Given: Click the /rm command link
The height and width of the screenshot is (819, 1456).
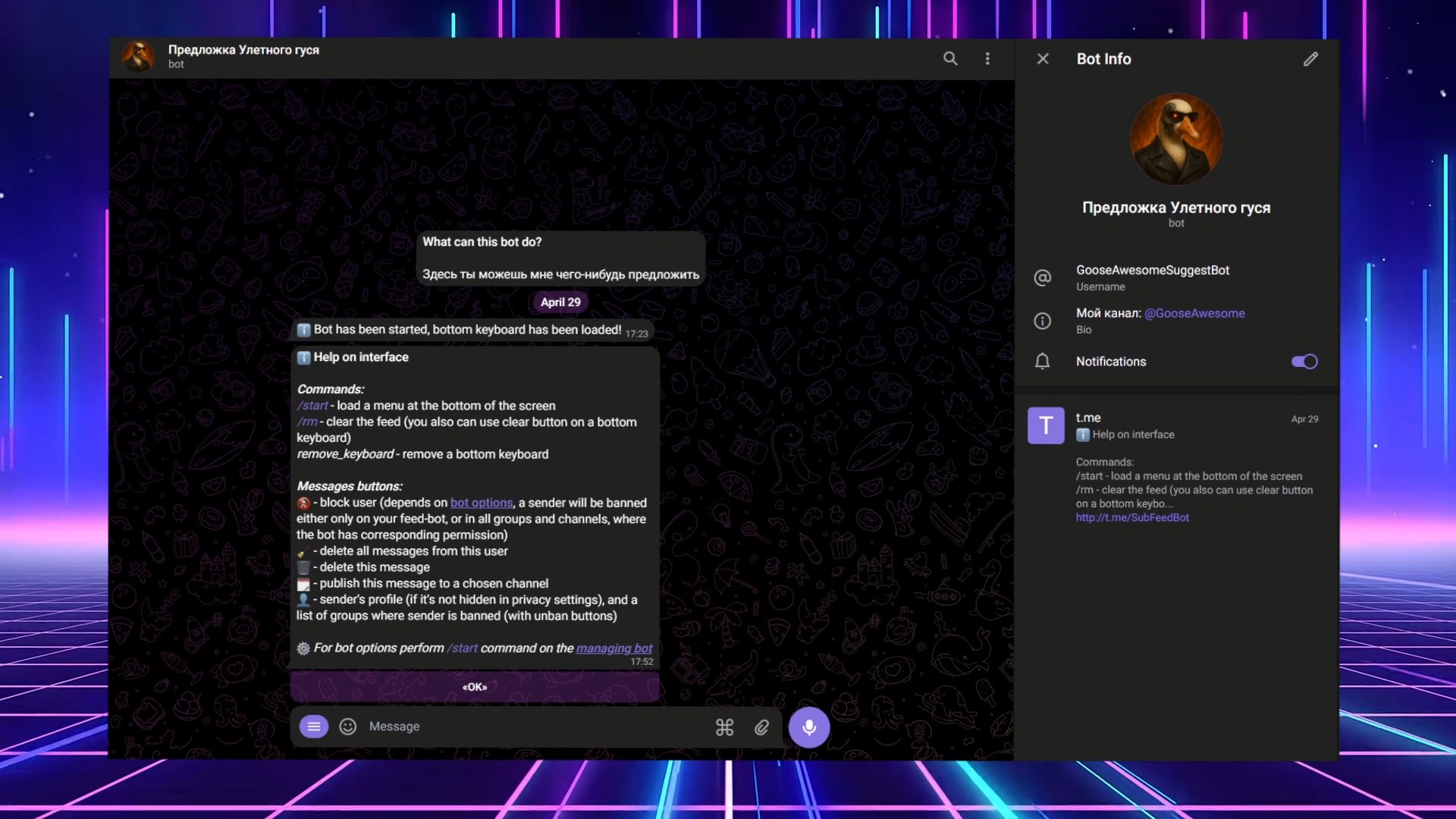Looking at the screenshot, I should point(307,422).
